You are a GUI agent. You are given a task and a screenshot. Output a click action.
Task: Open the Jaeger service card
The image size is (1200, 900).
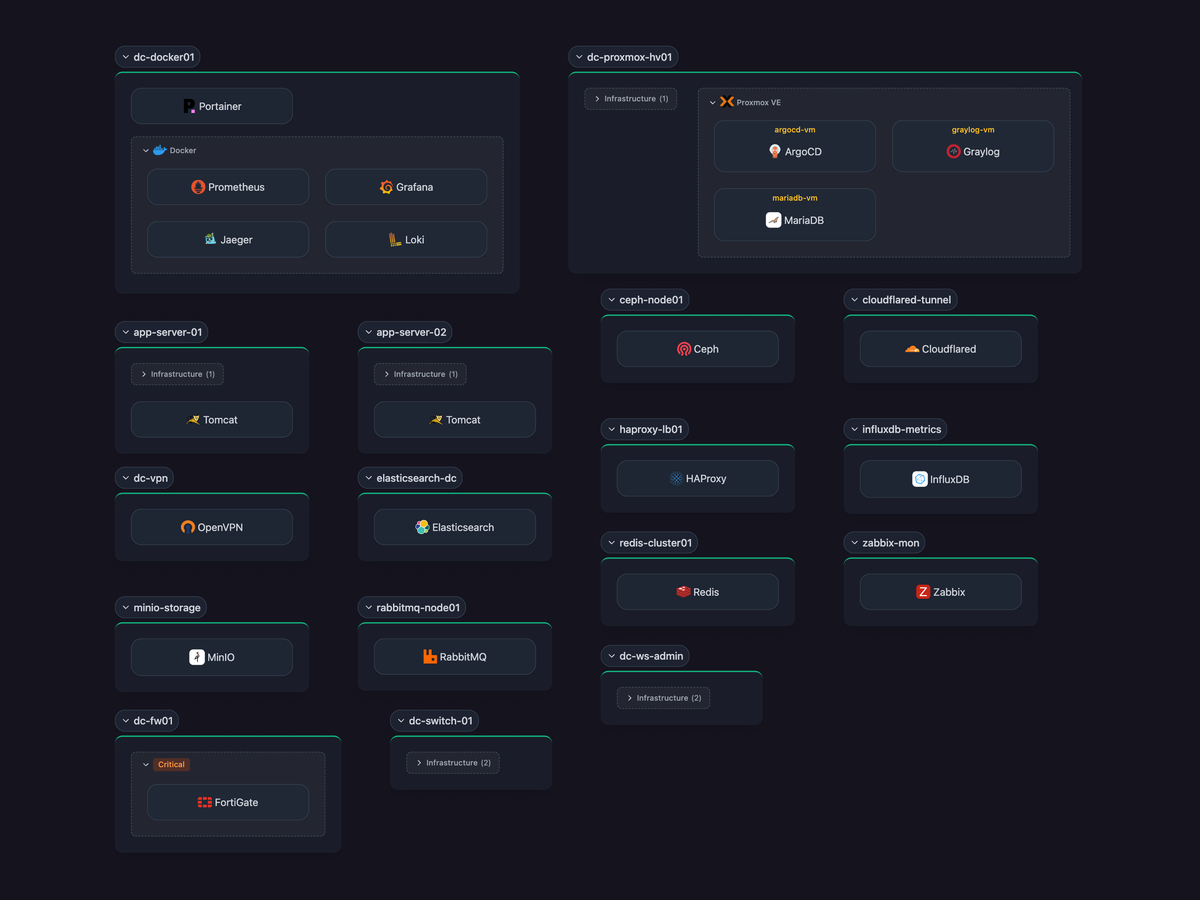pos(228,240)
